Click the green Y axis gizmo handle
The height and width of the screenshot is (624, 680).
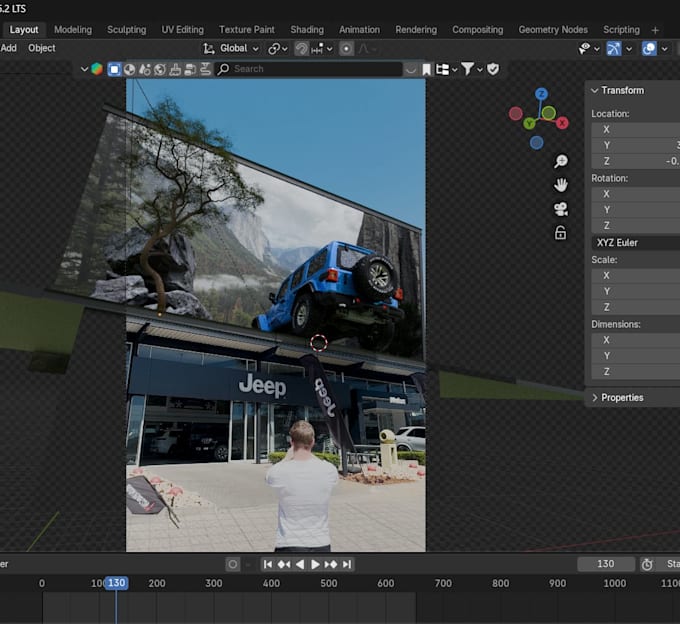(x=529, y=124)
